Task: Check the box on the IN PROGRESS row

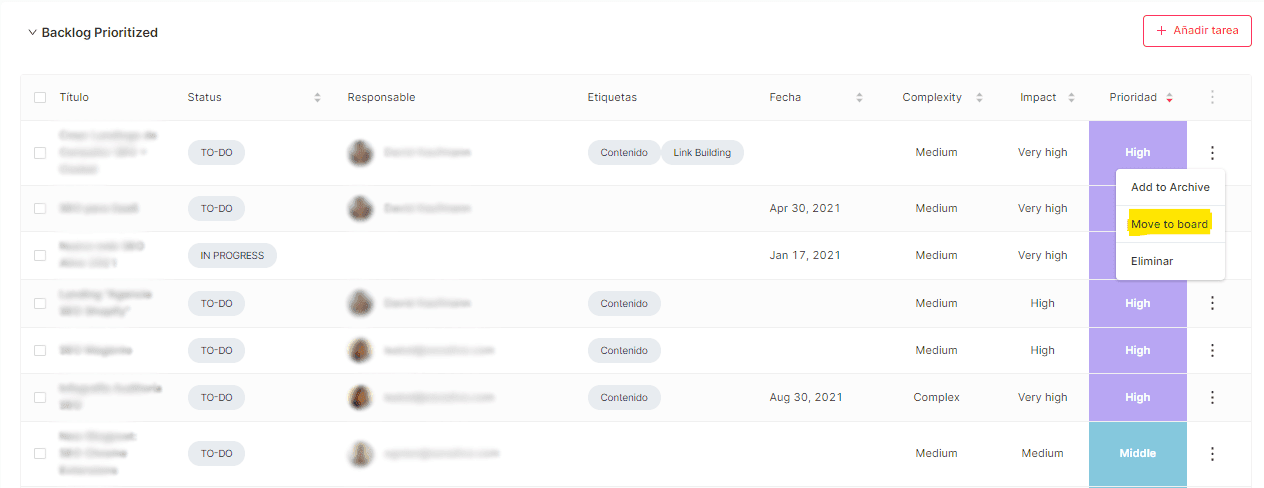Action: pos(40,255)
